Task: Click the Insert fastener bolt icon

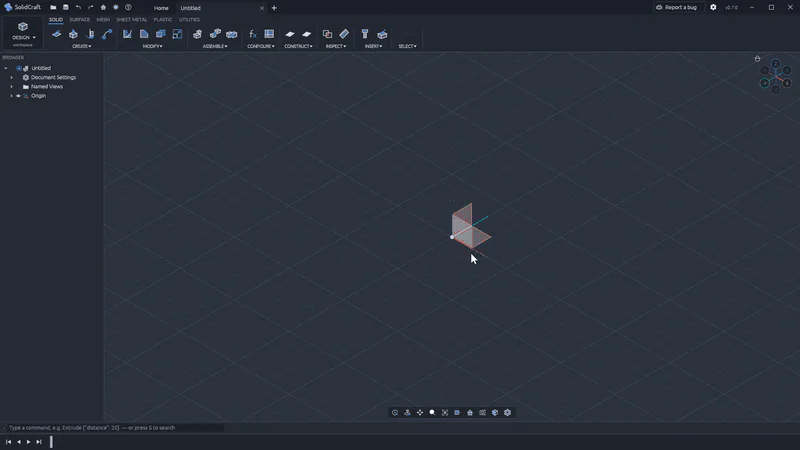Action: click(x=365, y=34)
